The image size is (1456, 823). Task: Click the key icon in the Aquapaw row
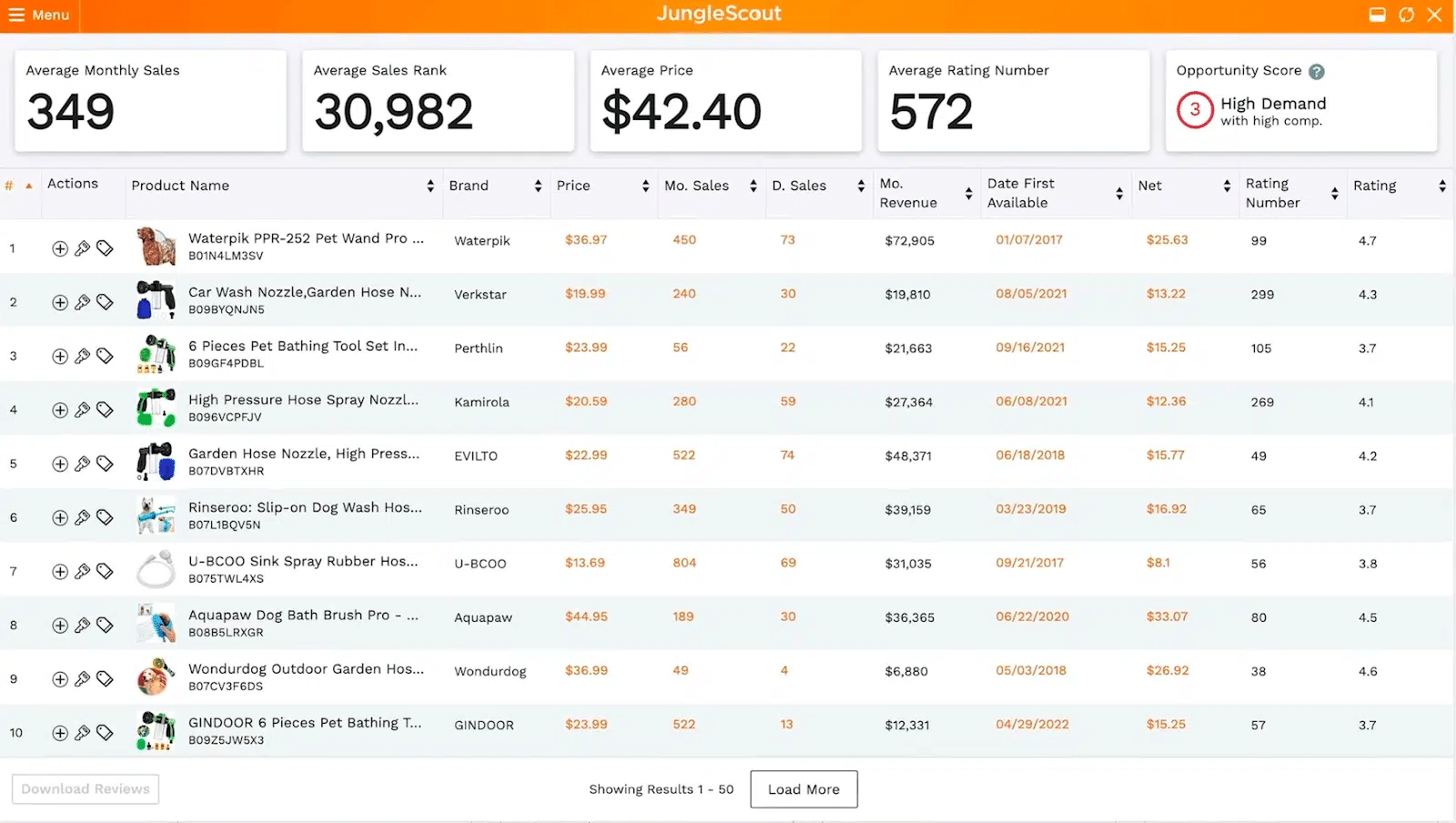point(82,625)
